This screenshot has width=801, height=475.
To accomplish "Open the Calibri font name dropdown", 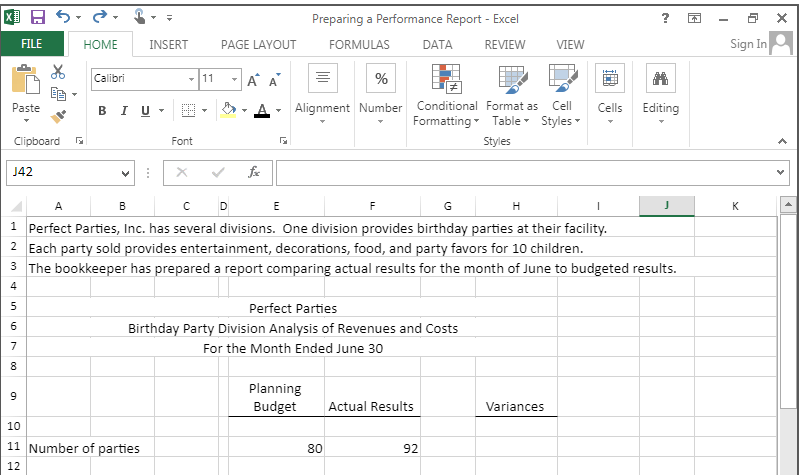I will coord(191,79).
